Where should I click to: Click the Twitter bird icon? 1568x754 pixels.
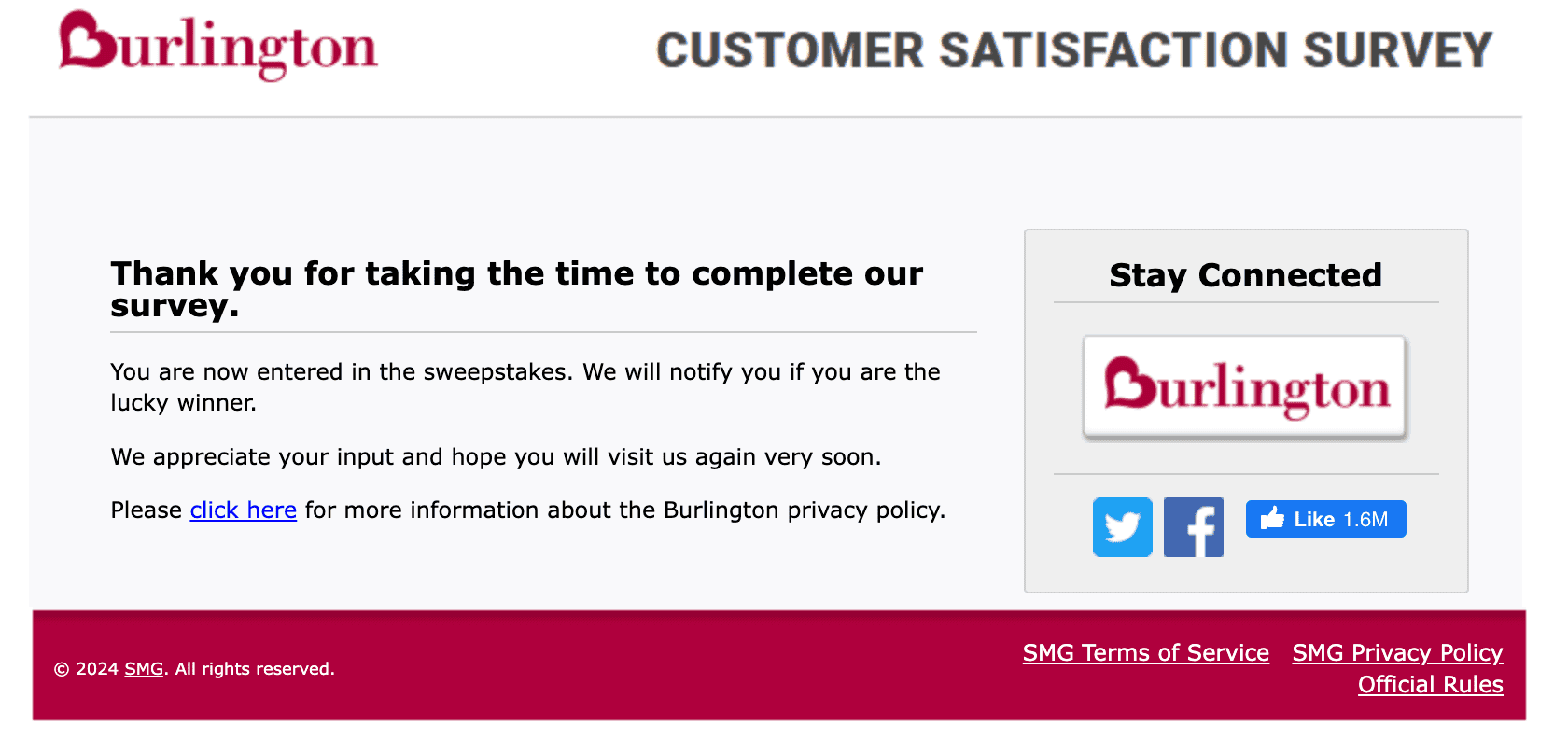pos(1122,527)
